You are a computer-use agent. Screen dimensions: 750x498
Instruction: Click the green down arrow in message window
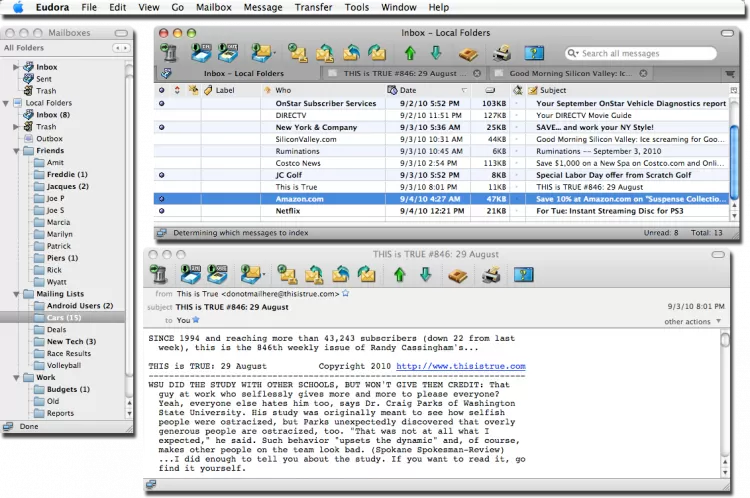click(x=425, y=273)
